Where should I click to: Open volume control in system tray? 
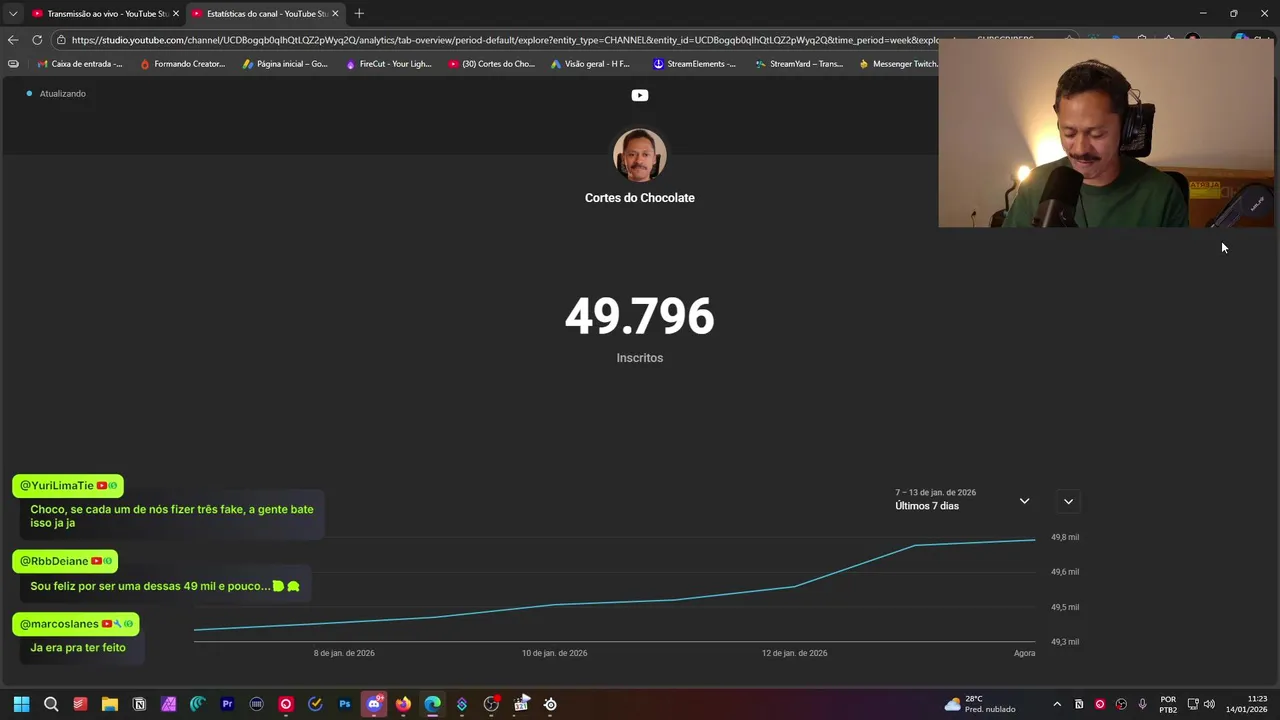pyautogui.click(x=1209, y=704)
